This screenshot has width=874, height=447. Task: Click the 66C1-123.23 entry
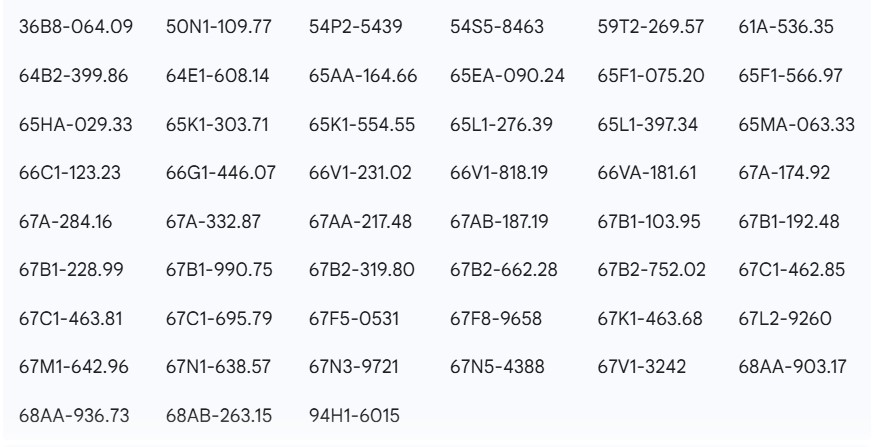click(70, 172)
